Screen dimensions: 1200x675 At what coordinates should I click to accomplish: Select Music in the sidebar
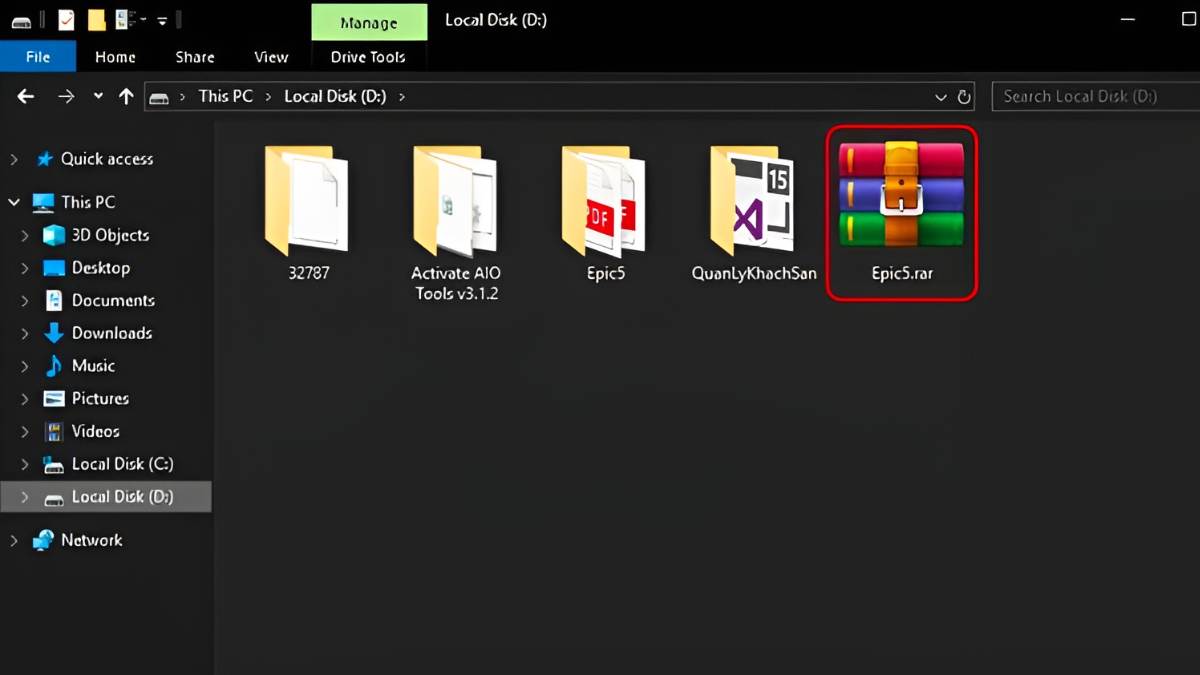point(93,366)
